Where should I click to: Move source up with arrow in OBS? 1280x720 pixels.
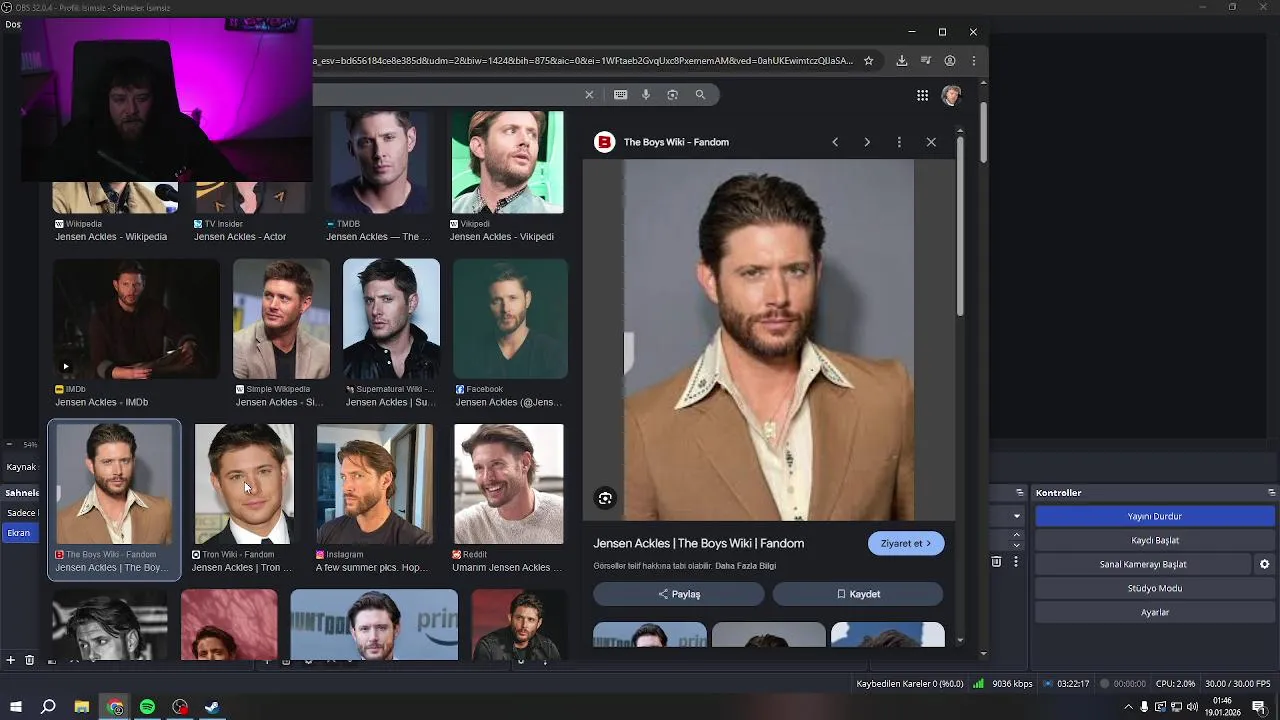(x=1017, y=534)
